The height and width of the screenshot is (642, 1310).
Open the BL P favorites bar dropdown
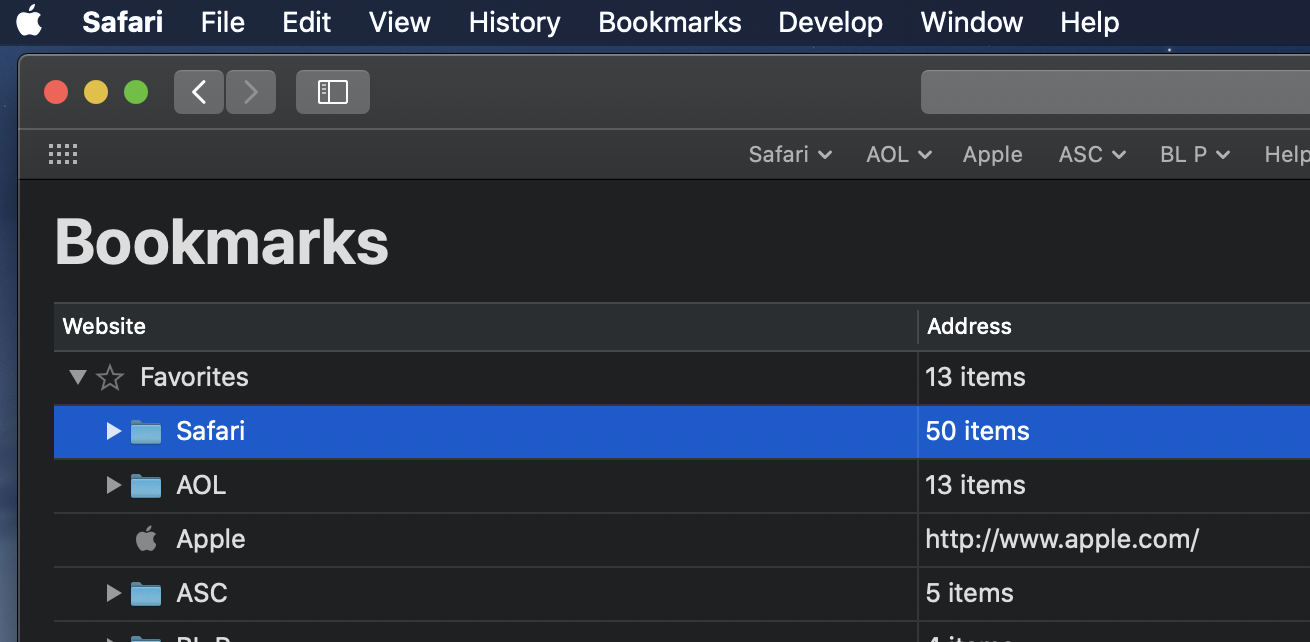pos(1194,154)
